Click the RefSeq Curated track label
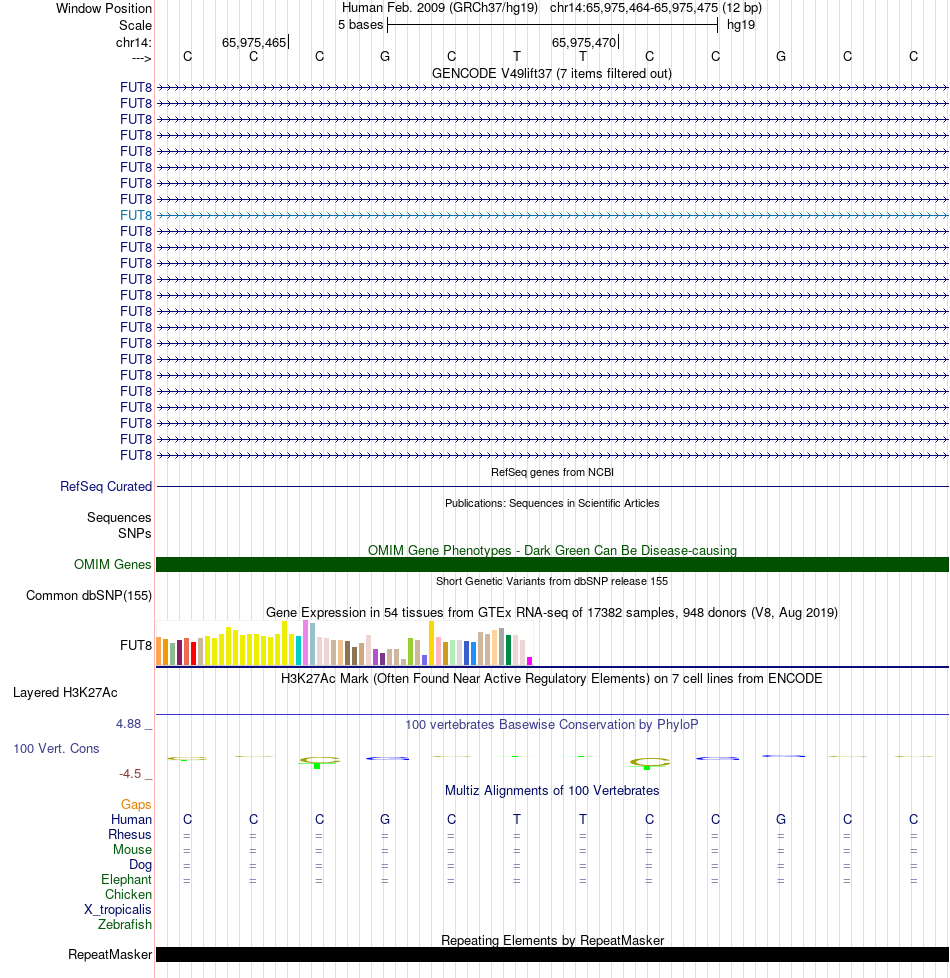Screen dimensions: 950x978 click(x=106, y=487)
